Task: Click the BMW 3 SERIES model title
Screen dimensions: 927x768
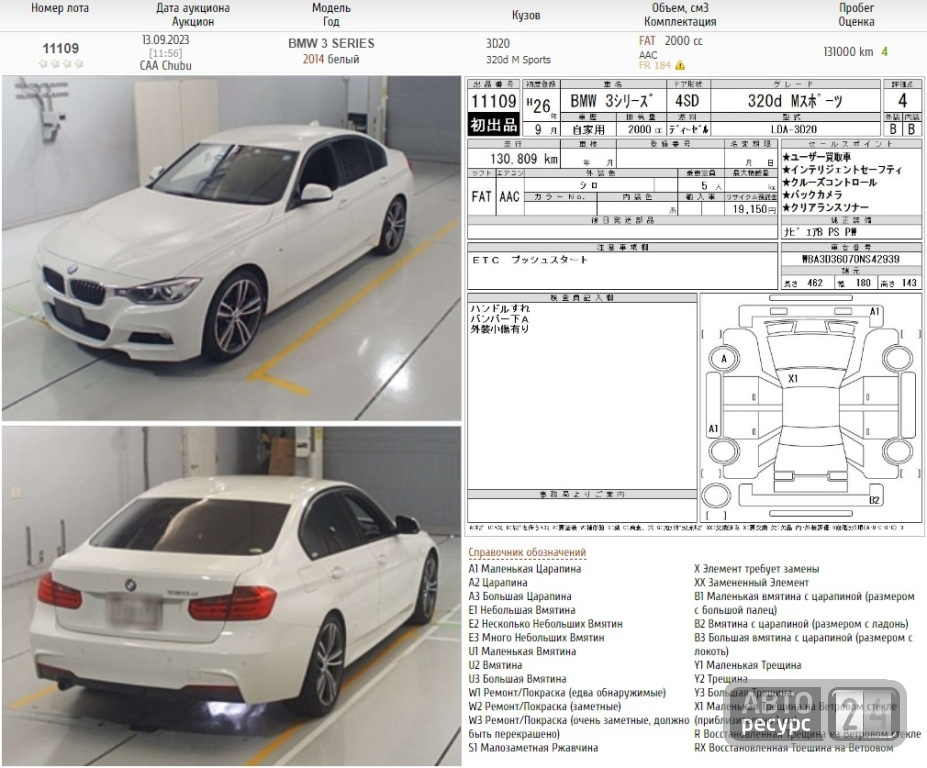Action: (331, 43)
